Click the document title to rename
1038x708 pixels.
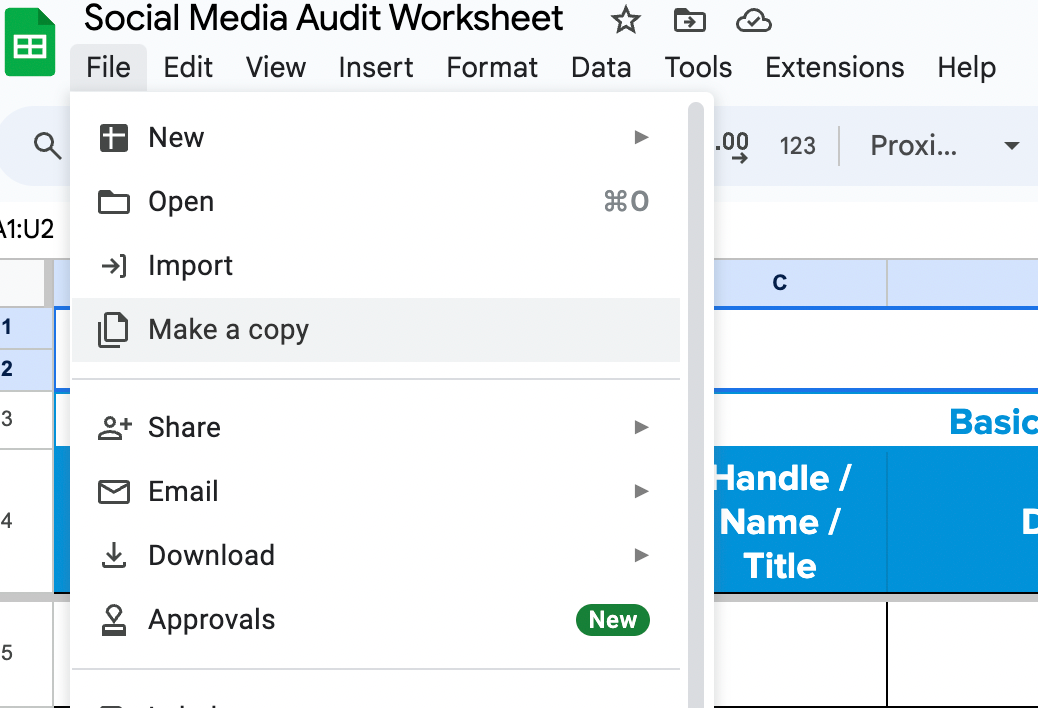point(324,19)
